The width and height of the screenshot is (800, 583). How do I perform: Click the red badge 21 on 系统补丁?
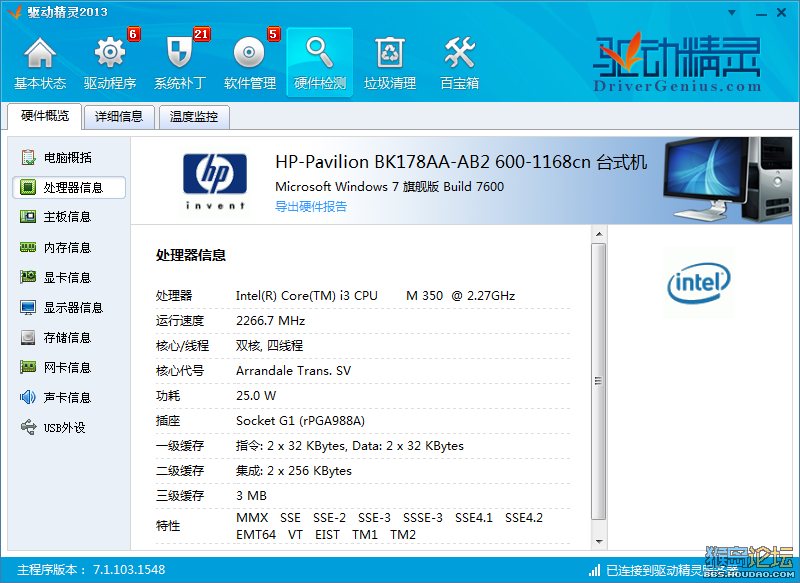201,34
